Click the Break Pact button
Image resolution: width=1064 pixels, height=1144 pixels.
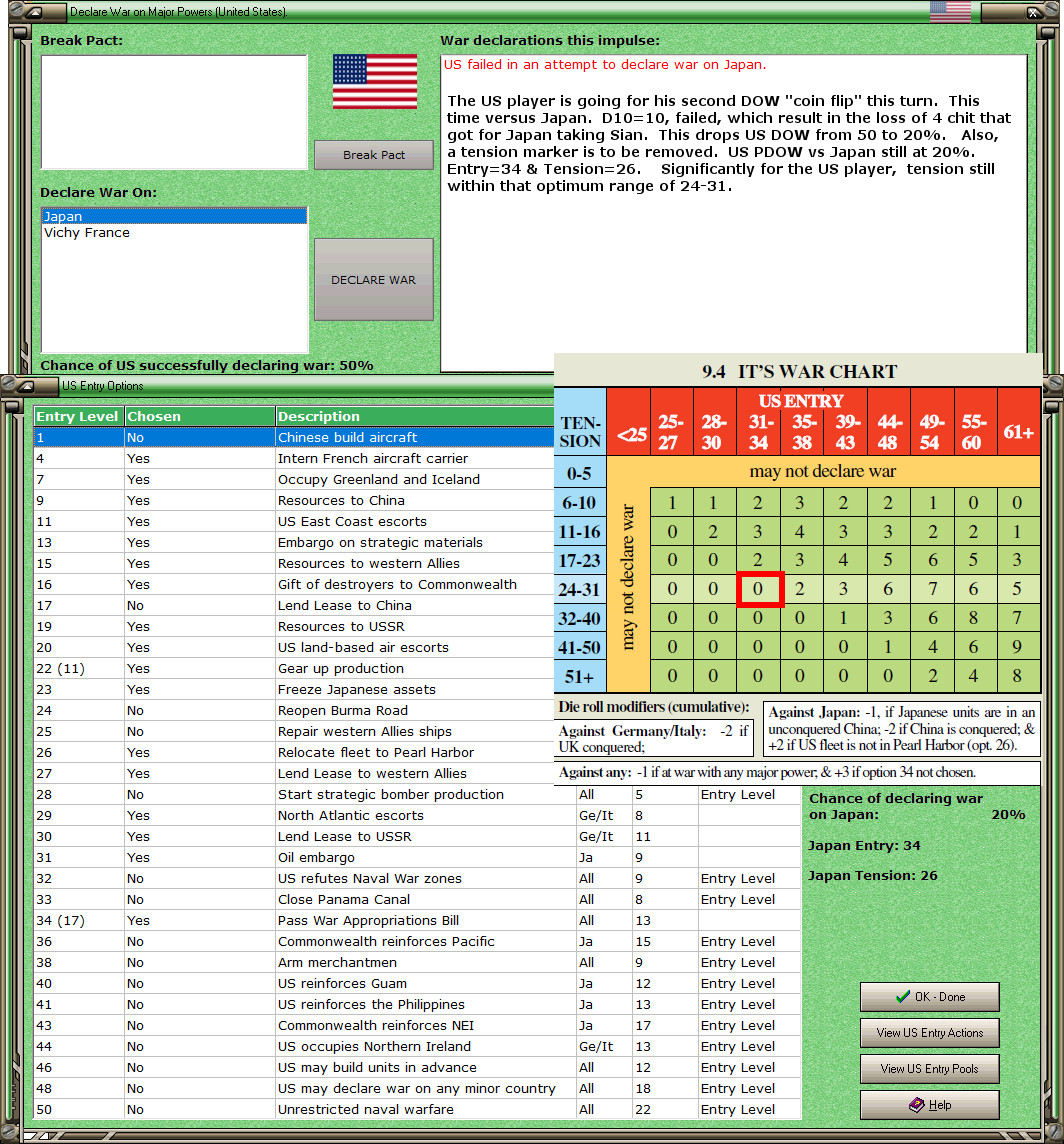374,155
